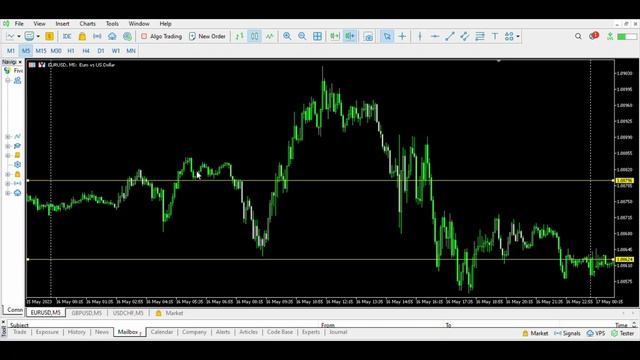The width and height of the screenshot is (640, 360).
Task: Open the VPS cloud toolbar icon
Action: click(112, 36)
